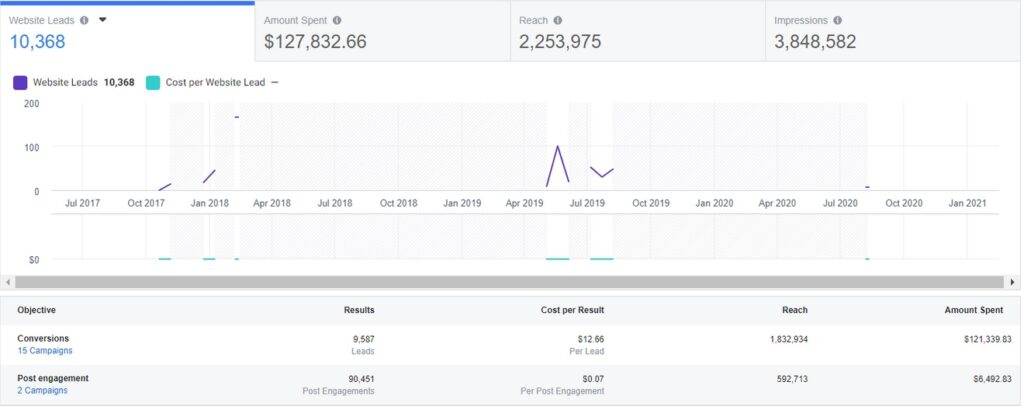Click info icon next to Reach
This screenshot has width=1024, height=406.
coord(558,20)
